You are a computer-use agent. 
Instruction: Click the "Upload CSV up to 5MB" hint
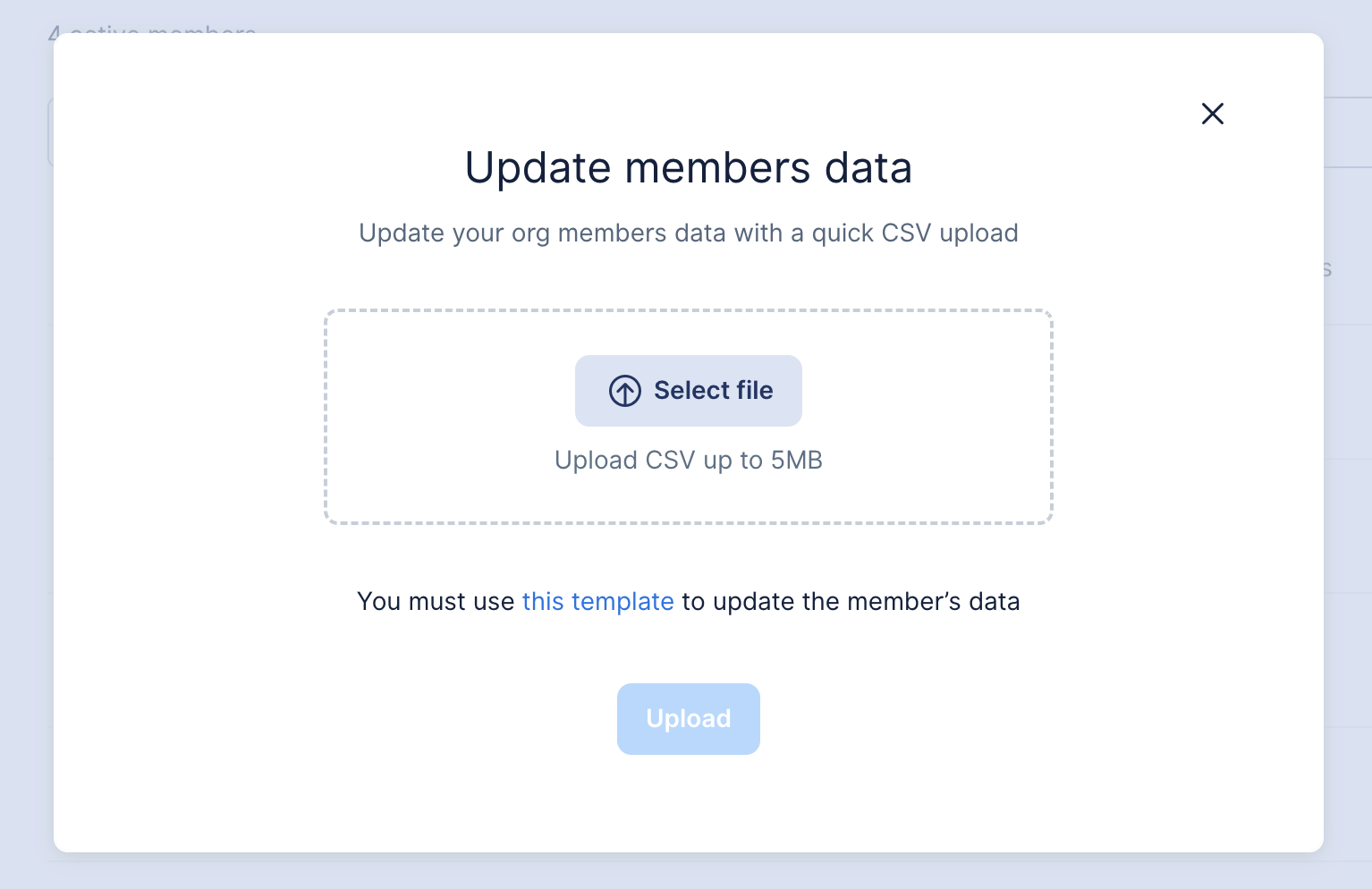point(688,461)
